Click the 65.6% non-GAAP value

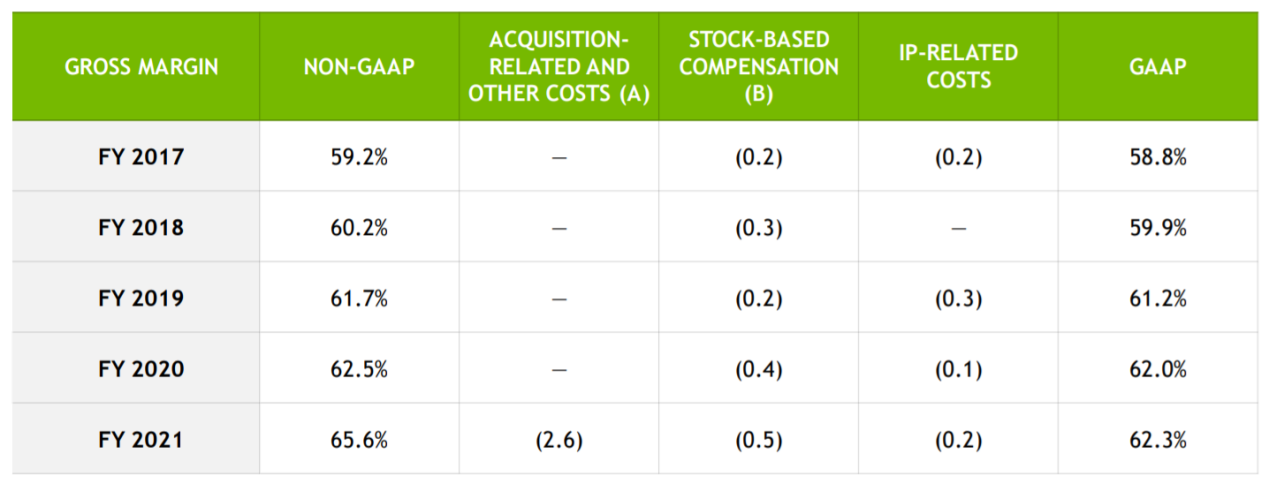coord(359,439)
